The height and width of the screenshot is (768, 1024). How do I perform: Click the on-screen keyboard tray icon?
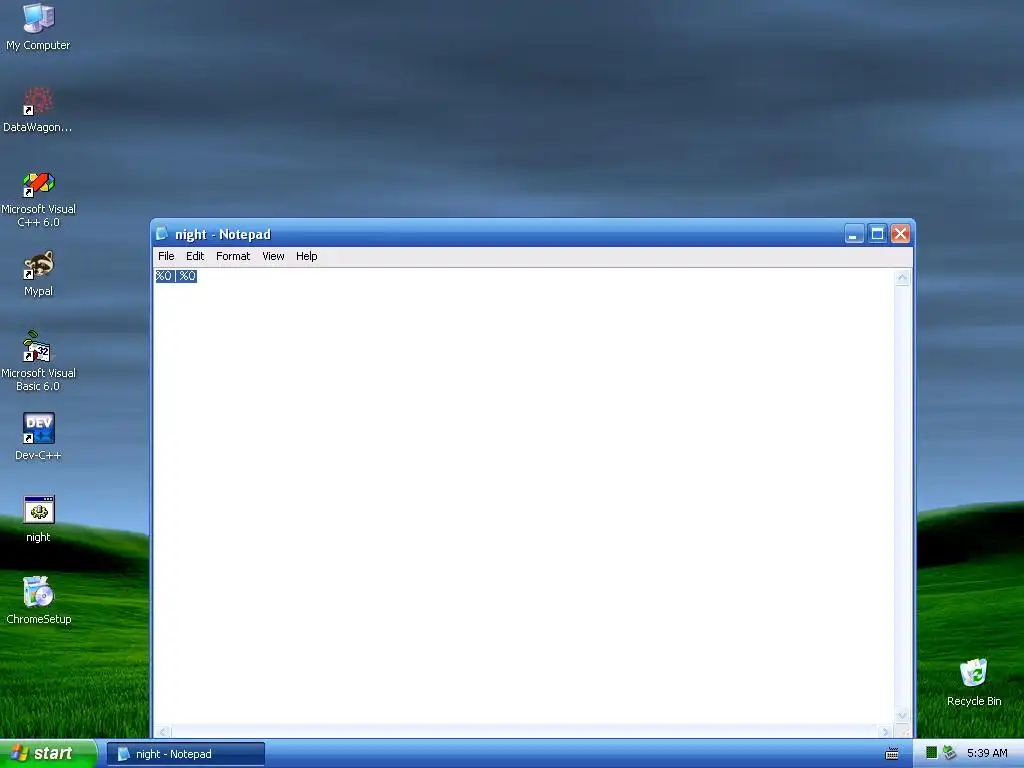pos(891,754)
